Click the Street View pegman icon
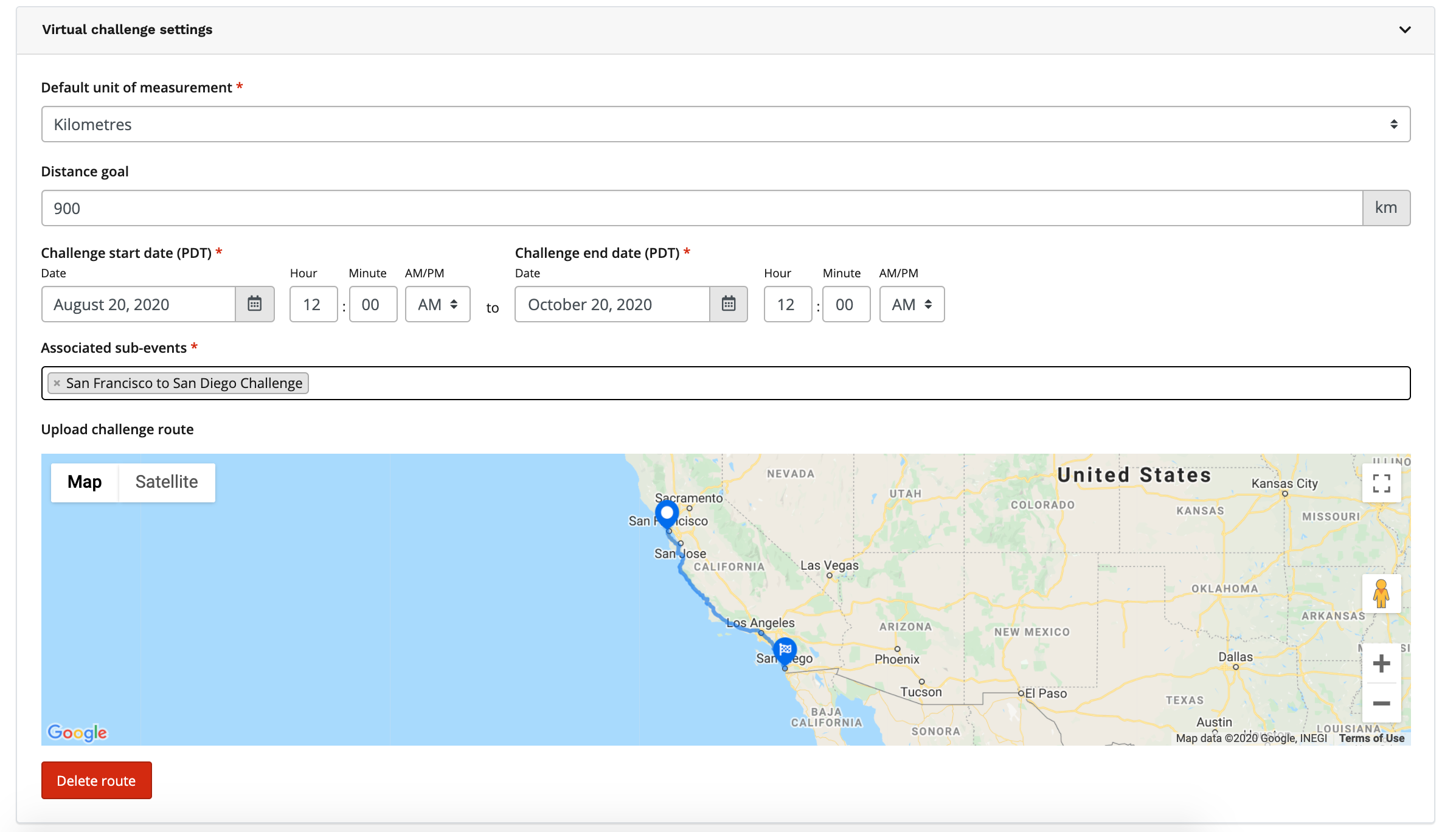This screenshot has height=832, width=1456. tap(1381, 594)
